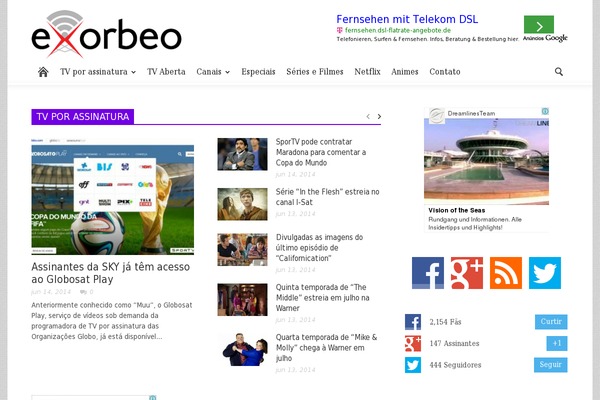Open the Contato menu item
This screenshot has height=400, width=600.
(x=445, y=72)
